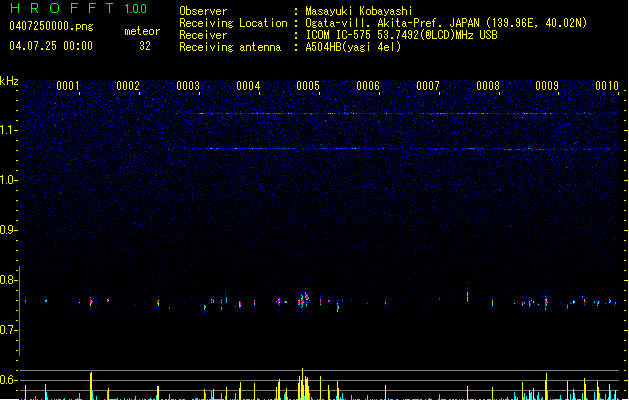Viewport: 629px width, 400px height.
Task: Click the timestamp 04.07.25 00:00
Action: [x=51, y=46]
